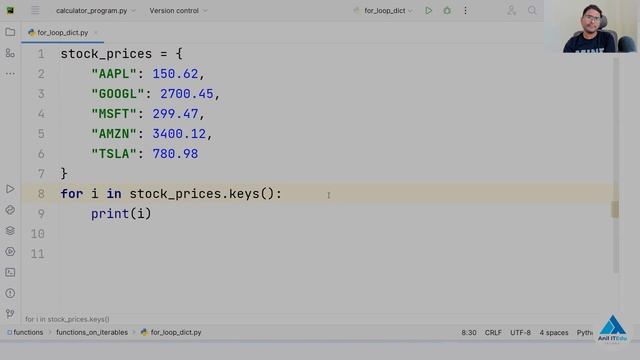This screenshot has height=360, width=640.
Task: Click the presenter webcam thumbnail
Action: pos(591,27)
